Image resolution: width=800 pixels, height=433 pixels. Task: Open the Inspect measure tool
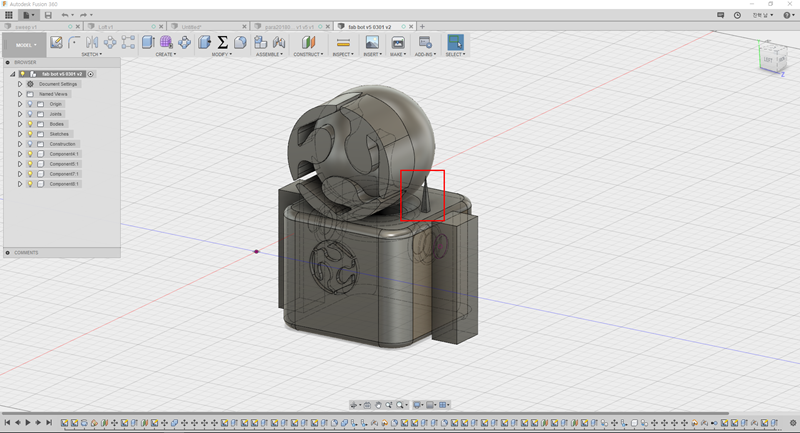pos(343,42)
